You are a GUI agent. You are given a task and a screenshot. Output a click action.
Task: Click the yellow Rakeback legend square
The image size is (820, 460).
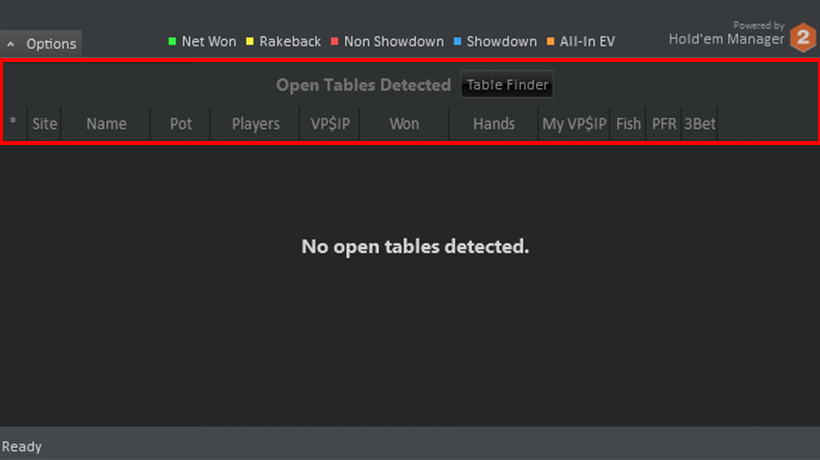tap(250, 41)
